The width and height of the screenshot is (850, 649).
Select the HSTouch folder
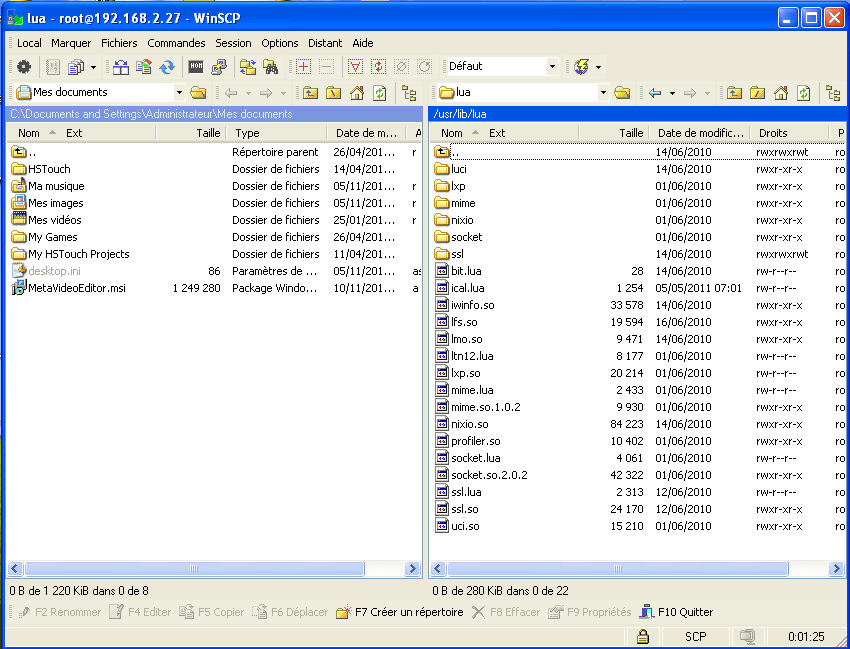pyautogui.click(x=49, y=169)
